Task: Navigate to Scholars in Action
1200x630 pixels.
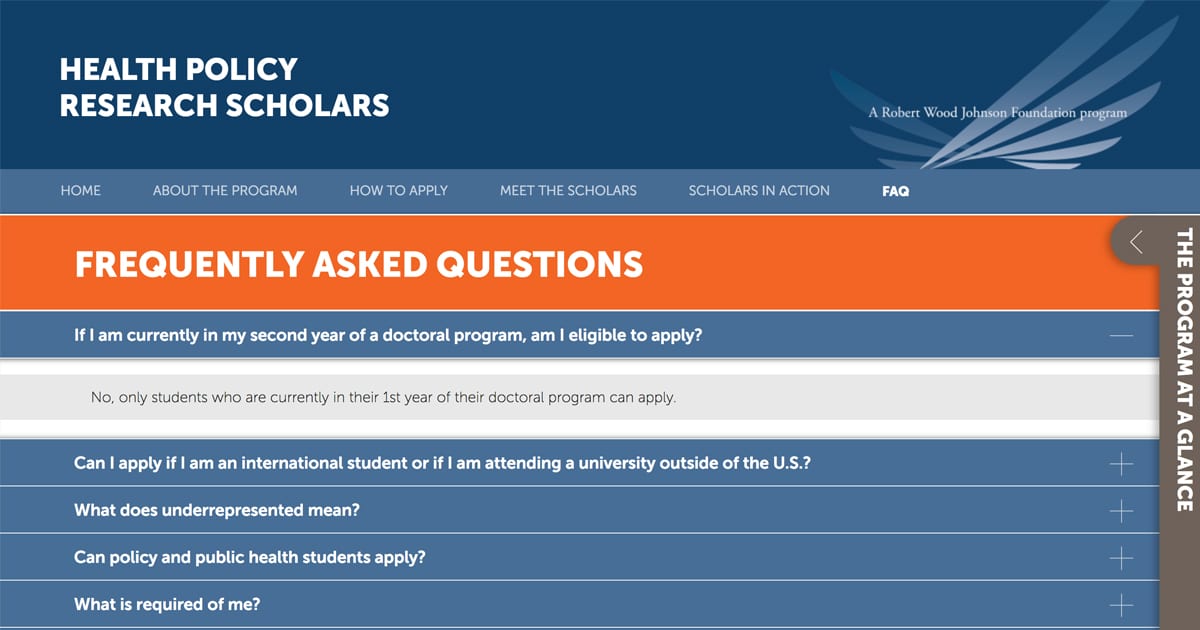Action: click(759, 190)
